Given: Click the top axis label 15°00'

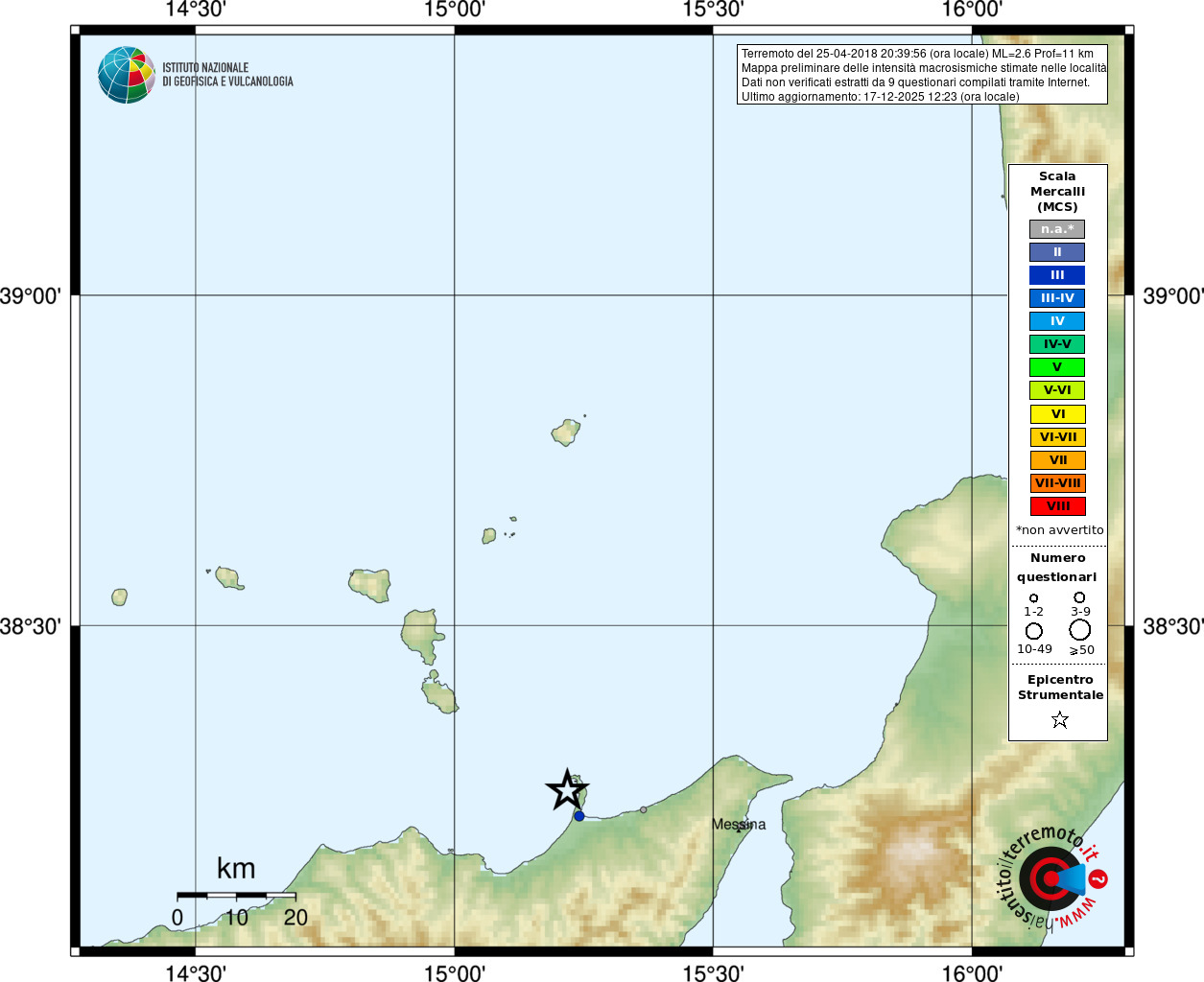Looking at the screenshot, I should 455,10.
